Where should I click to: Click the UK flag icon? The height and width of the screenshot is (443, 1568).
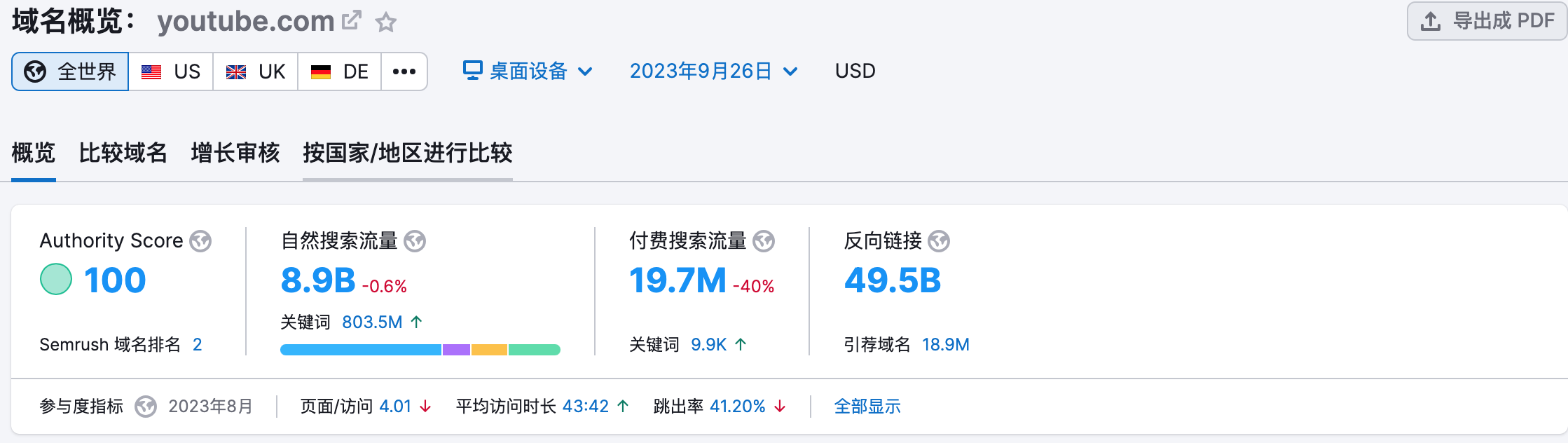coord(236,71)
